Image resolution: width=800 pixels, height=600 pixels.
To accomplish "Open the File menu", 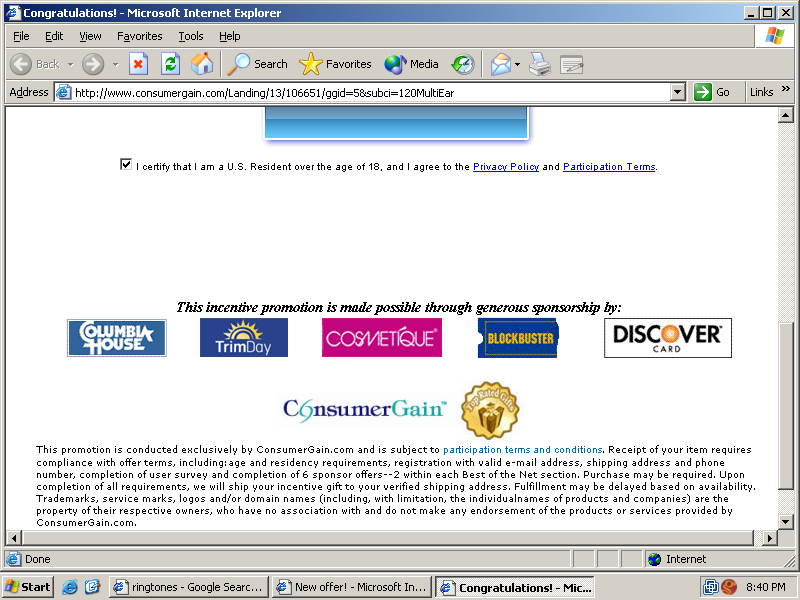I will click(21, 36).
